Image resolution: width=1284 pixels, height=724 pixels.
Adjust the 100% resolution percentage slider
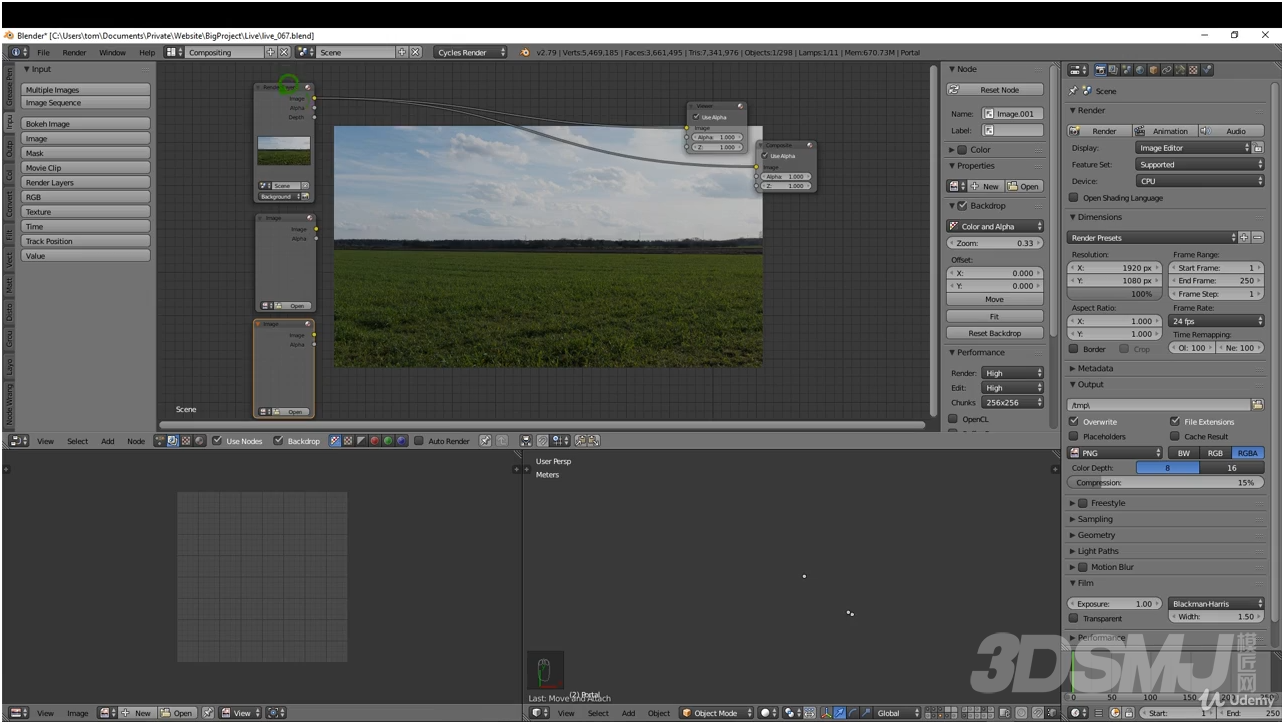1115,294
